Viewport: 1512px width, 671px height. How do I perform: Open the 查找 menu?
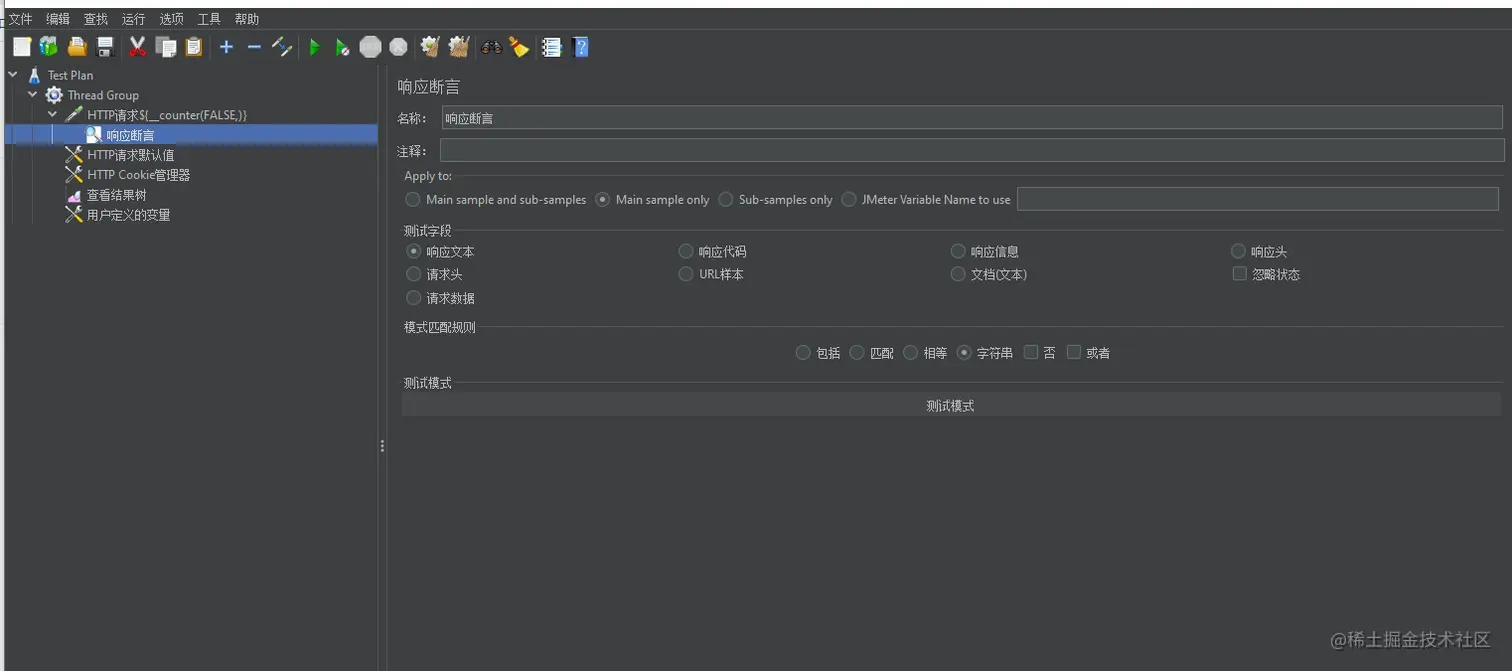point(96,19)
